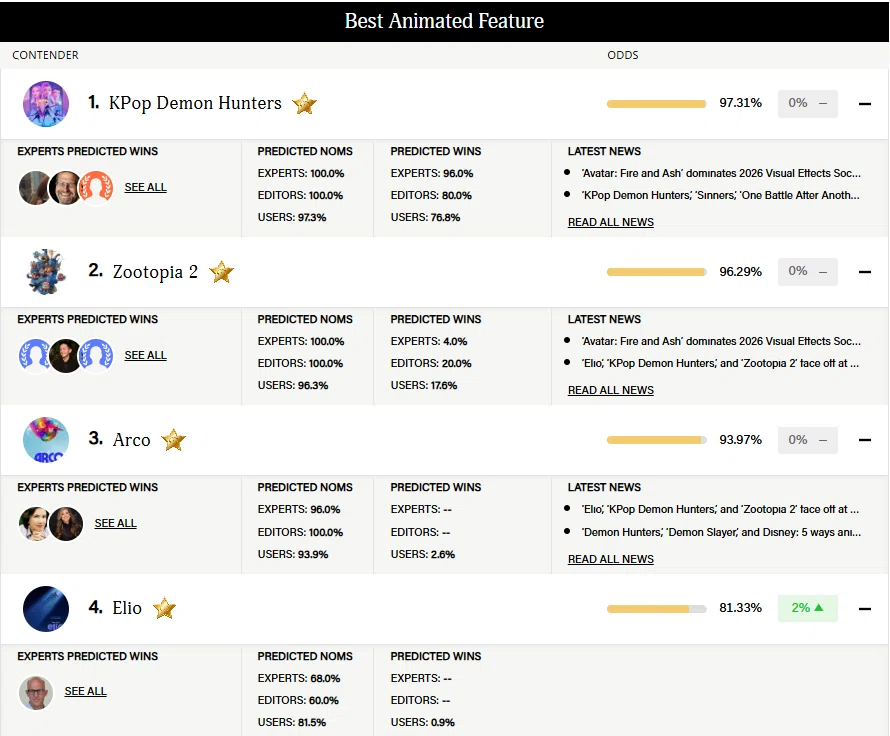Screen dimensions: 890x736
Task: Open first Avatar news headline under KPop Demon Hunters
Action: [x=721, y=173]
